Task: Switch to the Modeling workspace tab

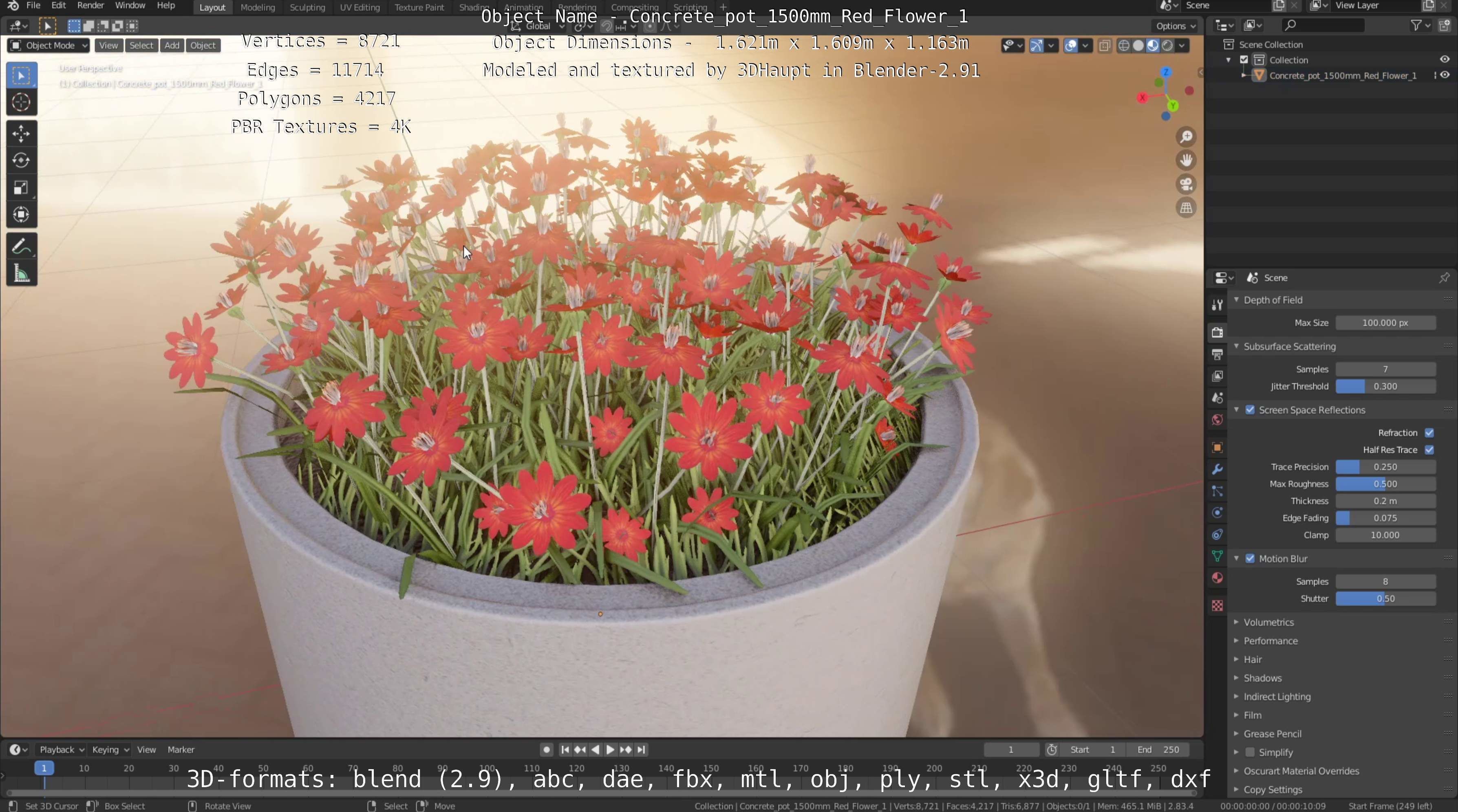Action: 258,7
